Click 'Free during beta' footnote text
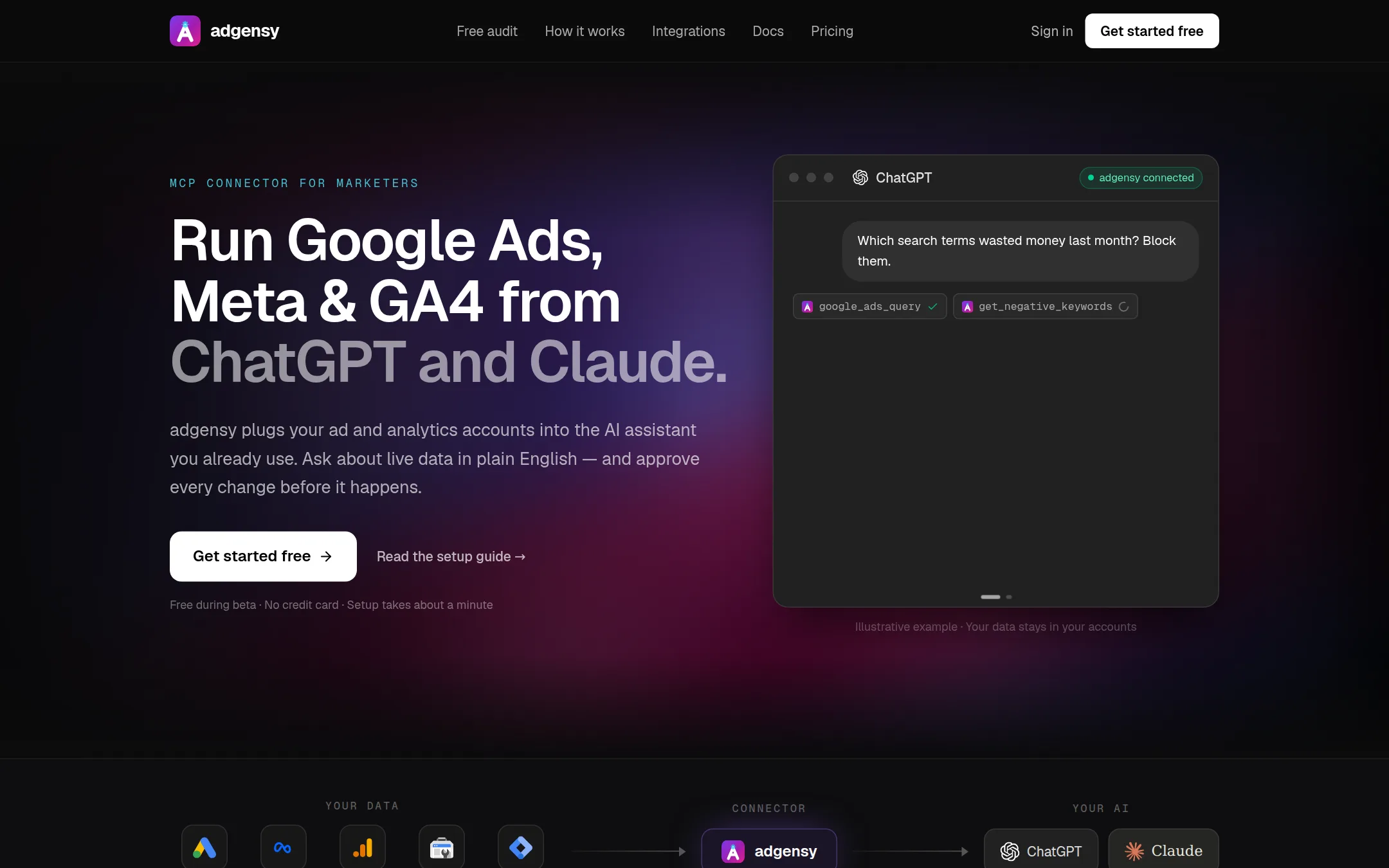Screen dimensions: 1389x868 (x=213, y=605)
